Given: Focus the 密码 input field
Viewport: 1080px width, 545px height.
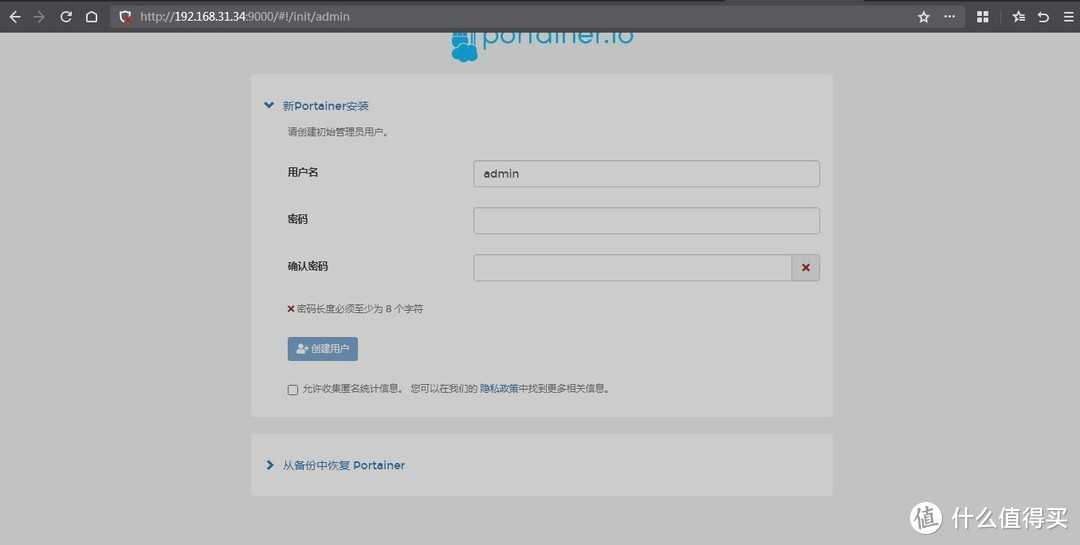Looking at the screenshot, I should tap(646, 221).
